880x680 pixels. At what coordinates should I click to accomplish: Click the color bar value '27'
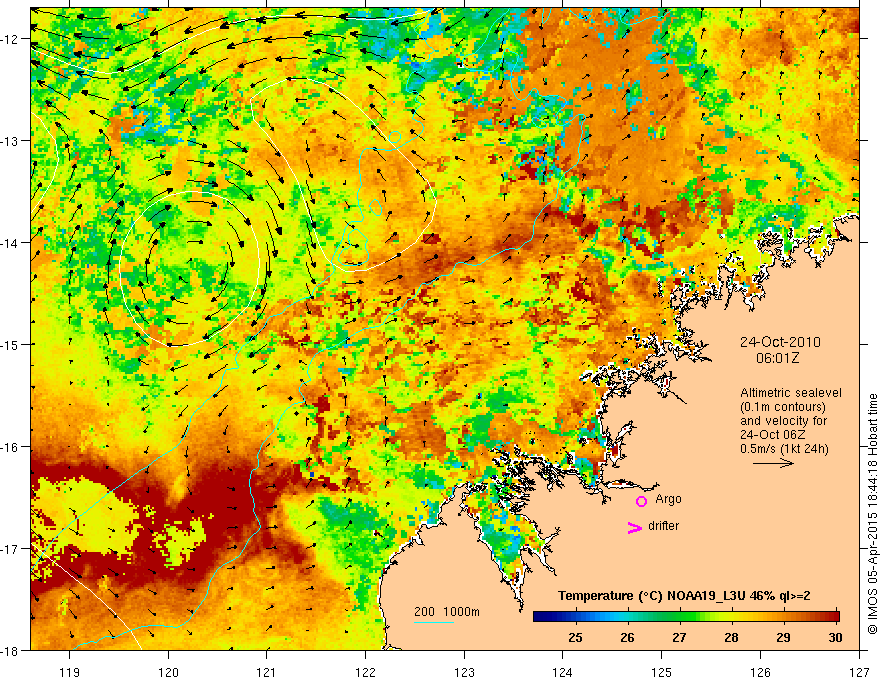(x=679, y=637)
